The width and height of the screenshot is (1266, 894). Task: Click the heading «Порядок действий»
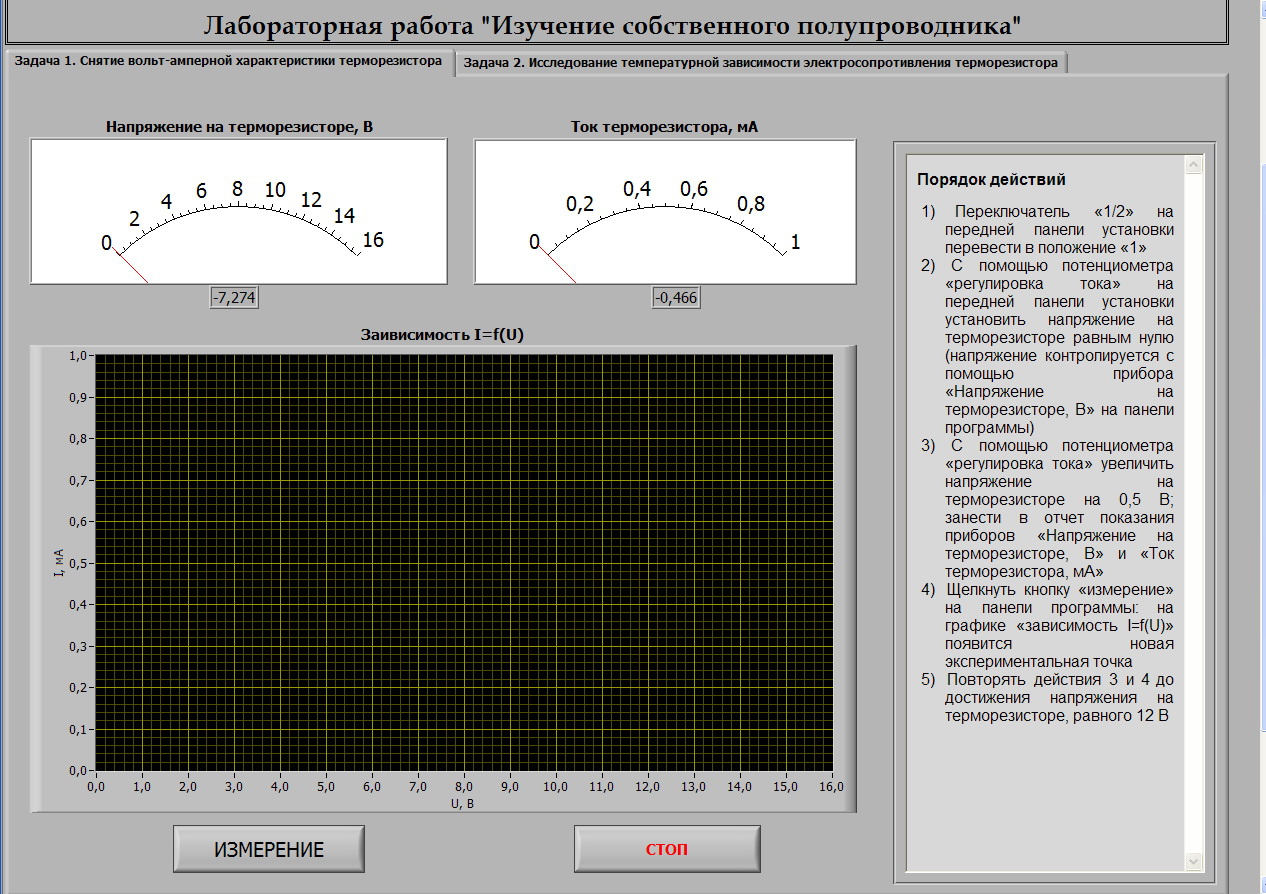pyautogui.click(x=991, y=180)
